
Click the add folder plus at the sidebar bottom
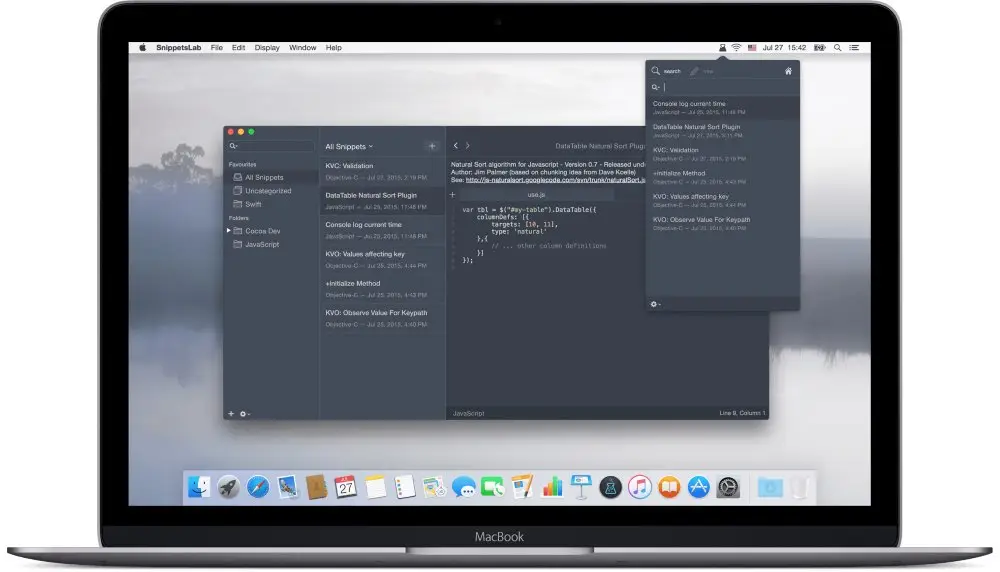pos(231,414)
